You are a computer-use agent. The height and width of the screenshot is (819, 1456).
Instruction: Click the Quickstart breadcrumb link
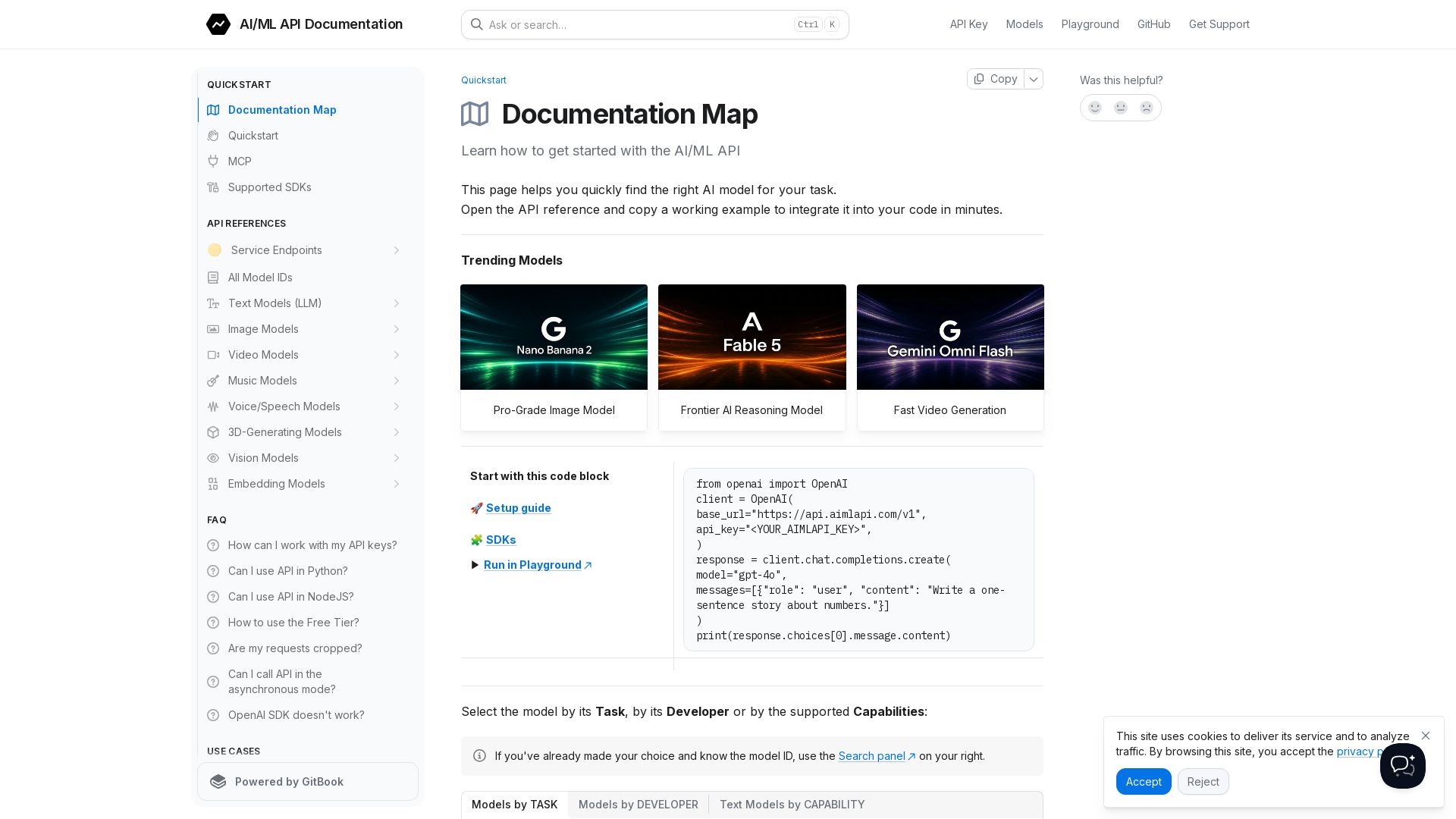pos(484,80)
